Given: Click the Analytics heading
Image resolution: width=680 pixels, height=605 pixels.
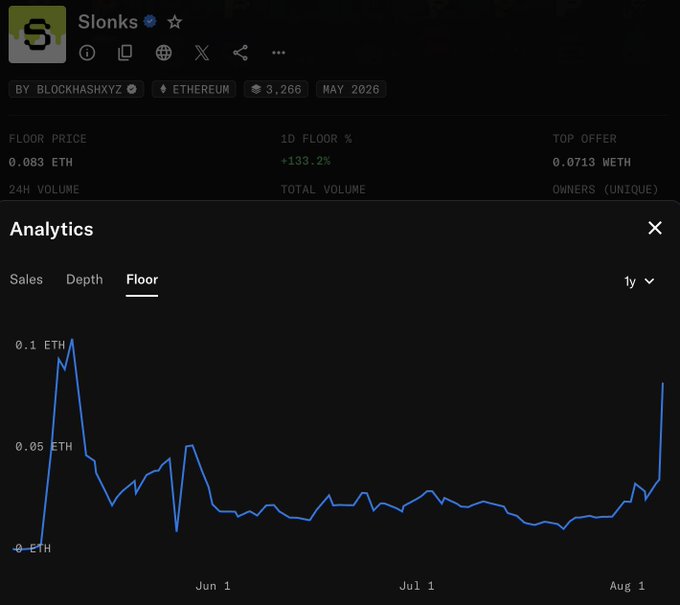Looking at the screenshot, I should point(52,229).
